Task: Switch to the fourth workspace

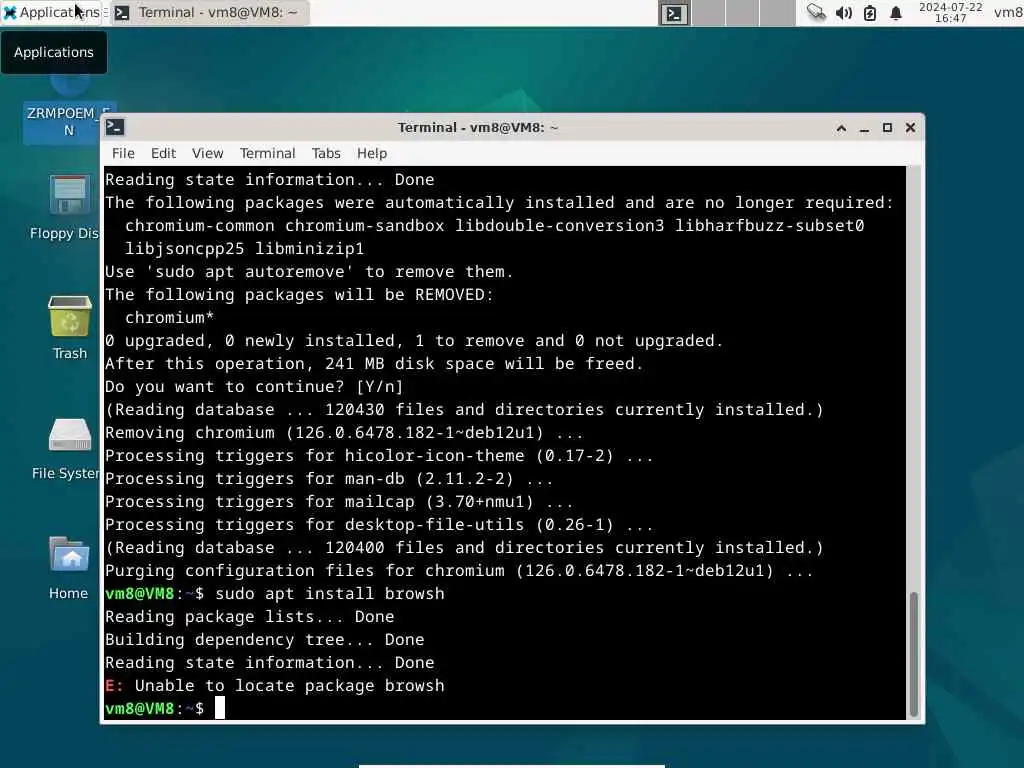Action: [778, 13]
